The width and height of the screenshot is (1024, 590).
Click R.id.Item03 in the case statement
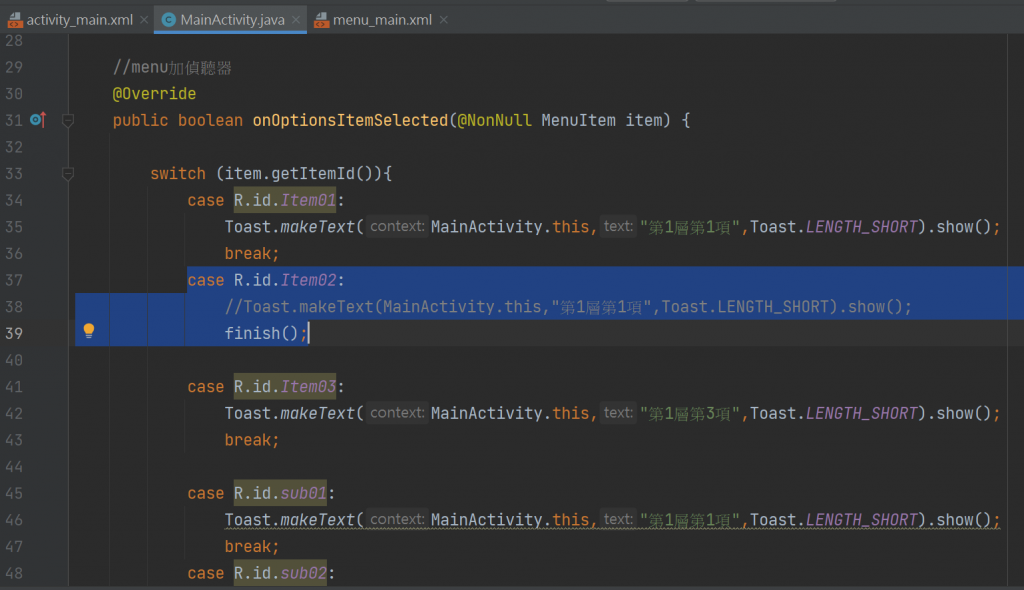285,387
